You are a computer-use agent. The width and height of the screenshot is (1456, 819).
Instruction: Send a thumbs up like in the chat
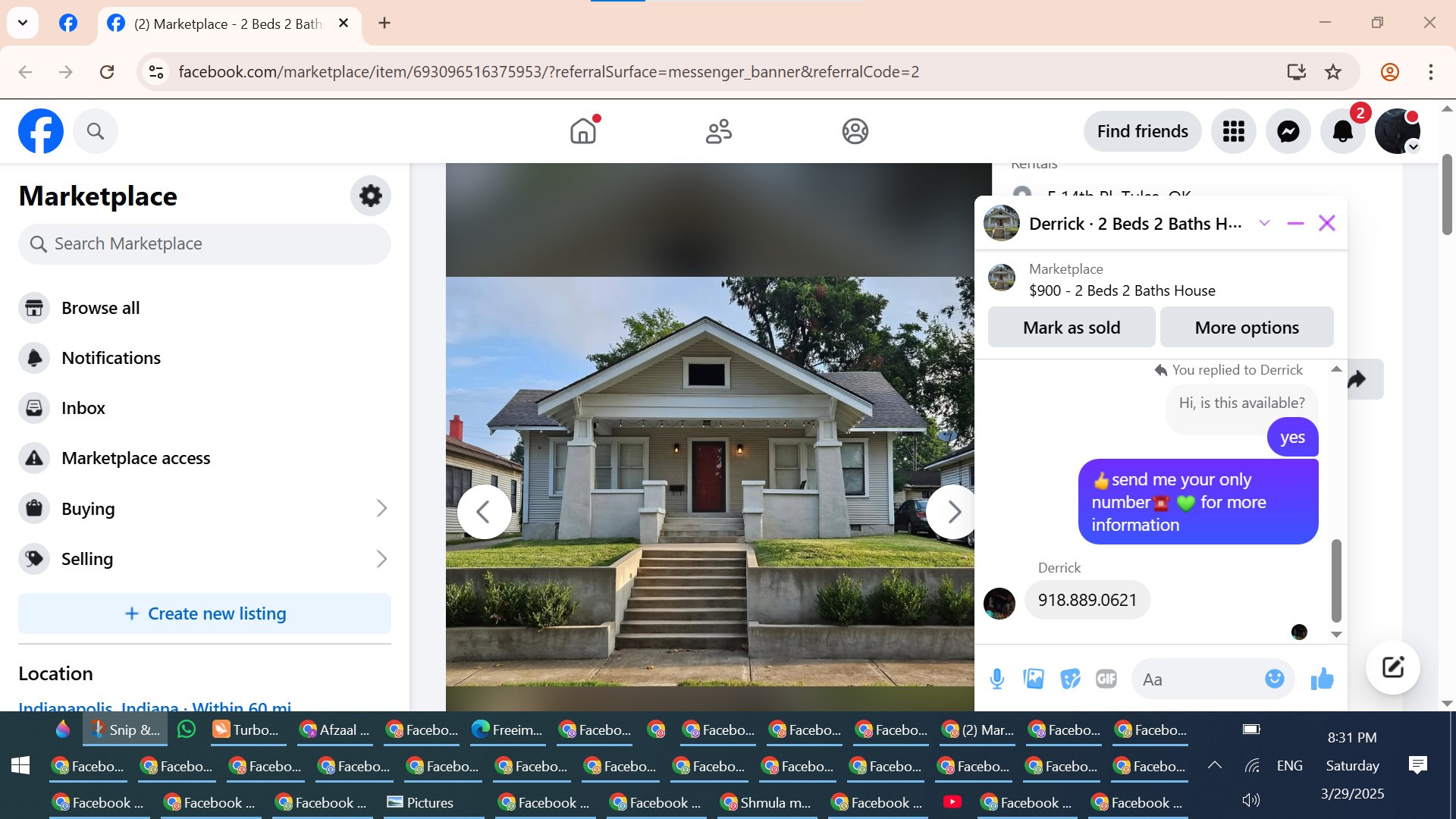tap(1322, 679)
